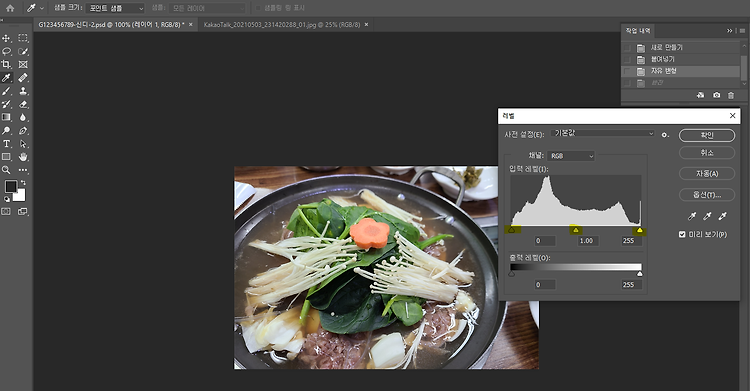Select the History Brush tool
The width and height of the screenshot is (750, 391).
6,104
